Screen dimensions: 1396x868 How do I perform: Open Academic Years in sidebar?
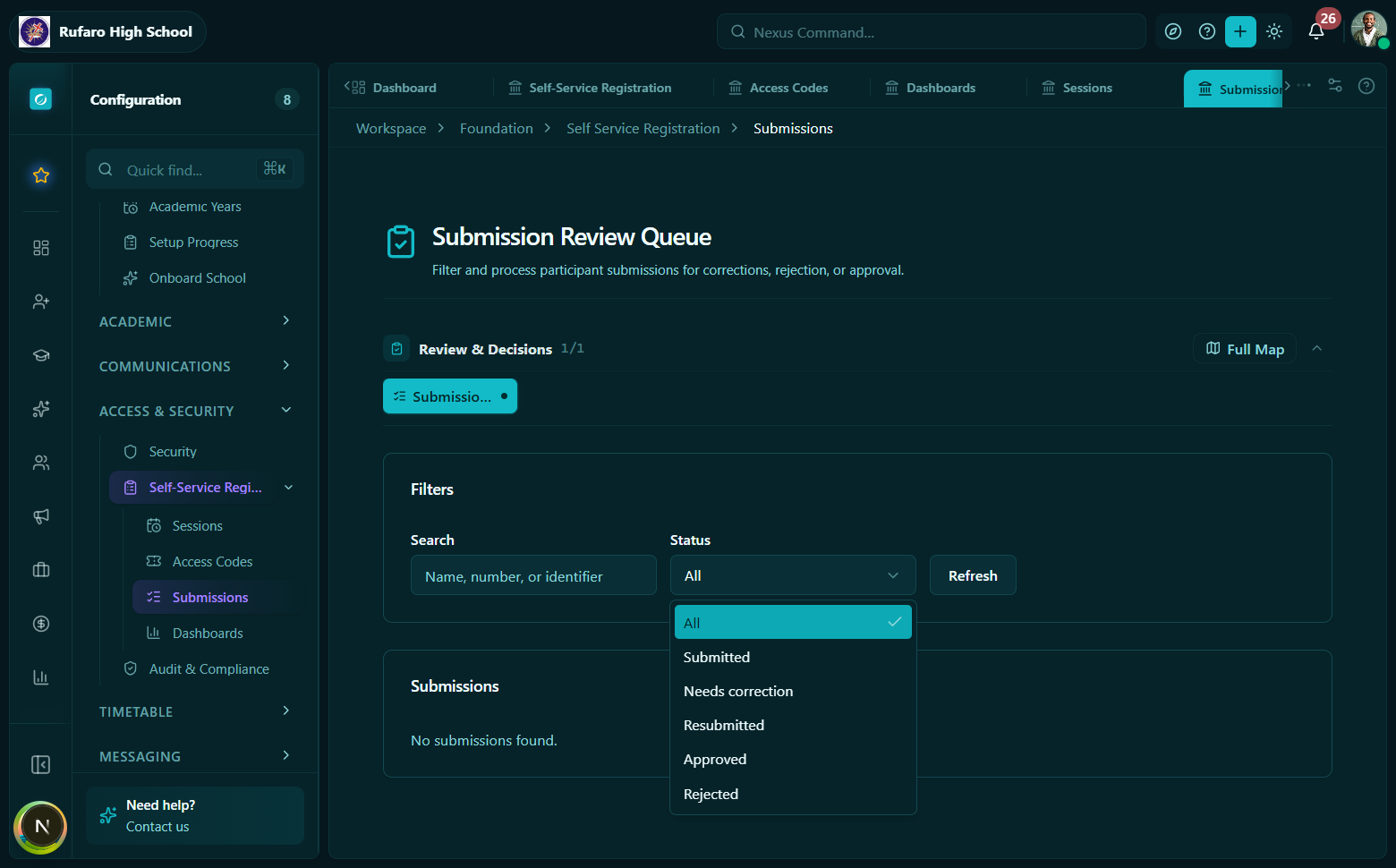[195, 207]
